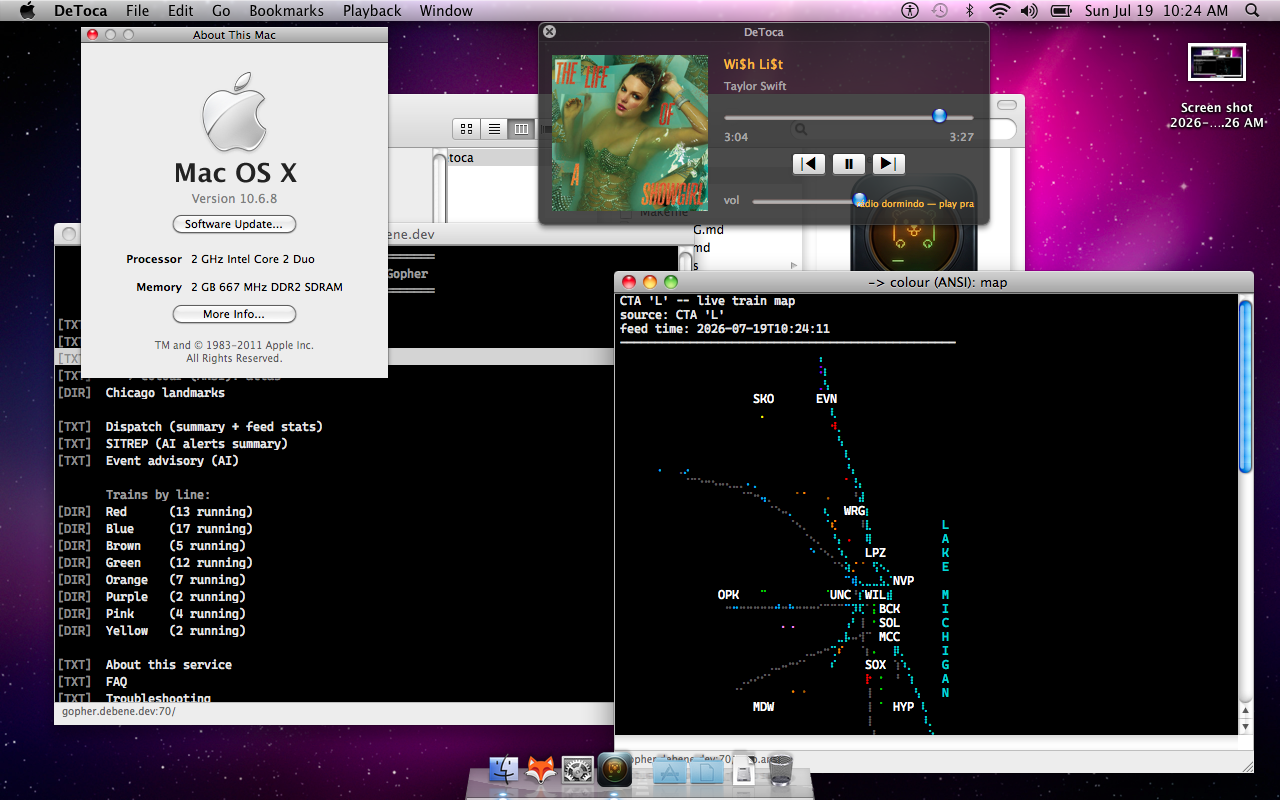This screenshot has height=800, width=1280.
Task: Open the Screen shot file on desktop
Action: (x=1217, y=86)
